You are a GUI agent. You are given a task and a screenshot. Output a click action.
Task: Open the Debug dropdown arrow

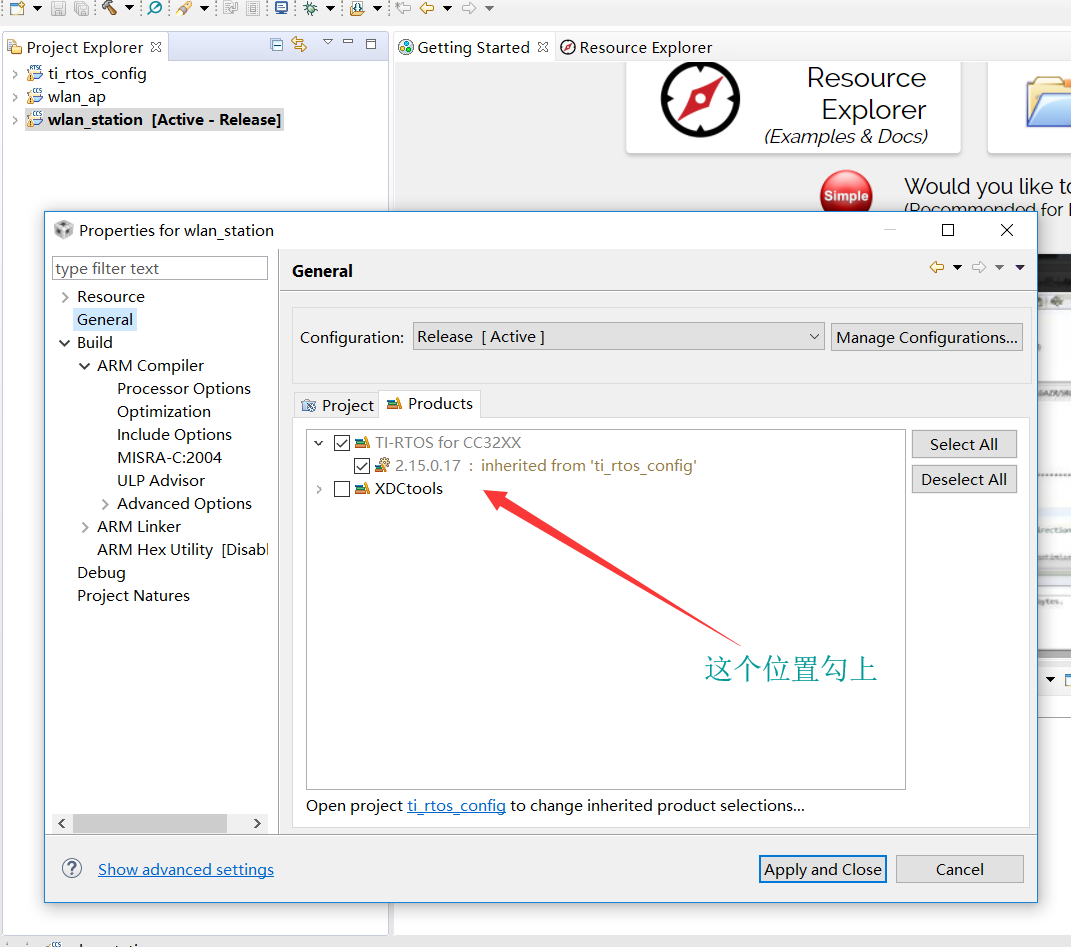[x=331, y=8]
